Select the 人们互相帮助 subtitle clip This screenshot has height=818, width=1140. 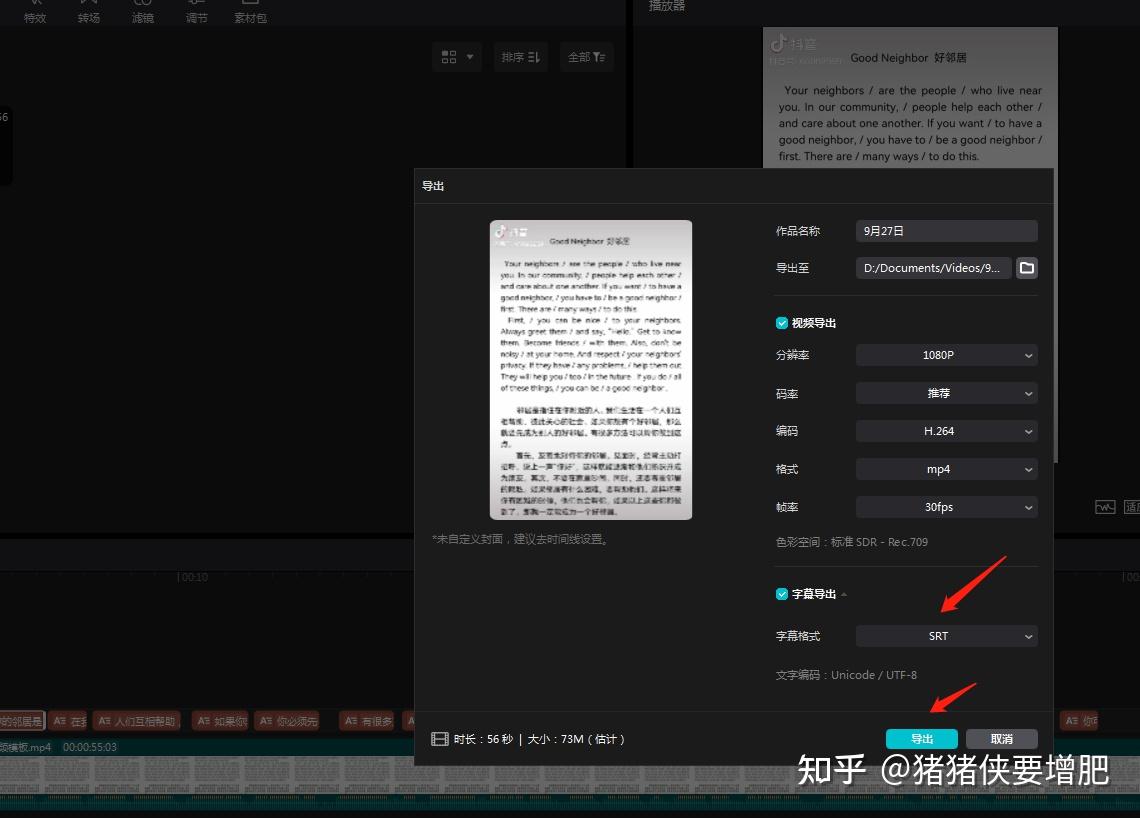(x=137, y=721)
